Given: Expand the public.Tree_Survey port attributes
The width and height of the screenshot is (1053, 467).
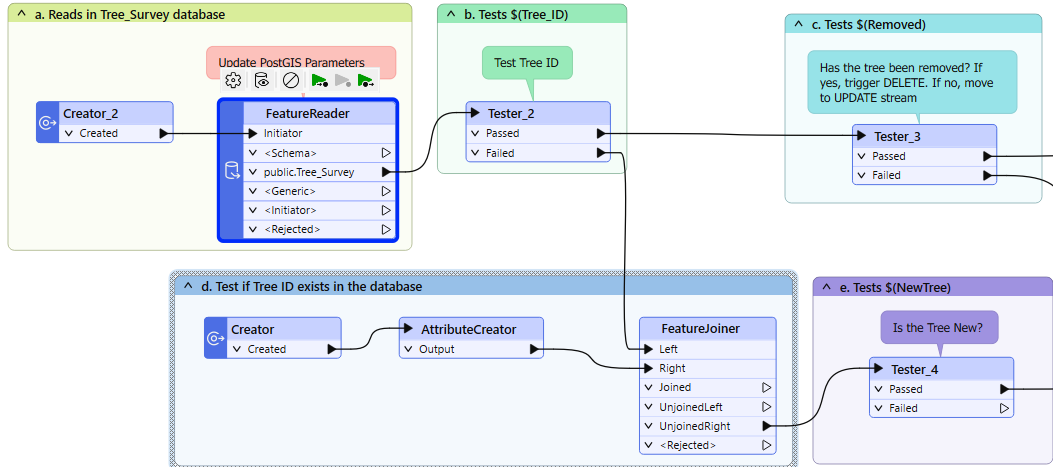Looking at the screenshot, I should point(254,172).
